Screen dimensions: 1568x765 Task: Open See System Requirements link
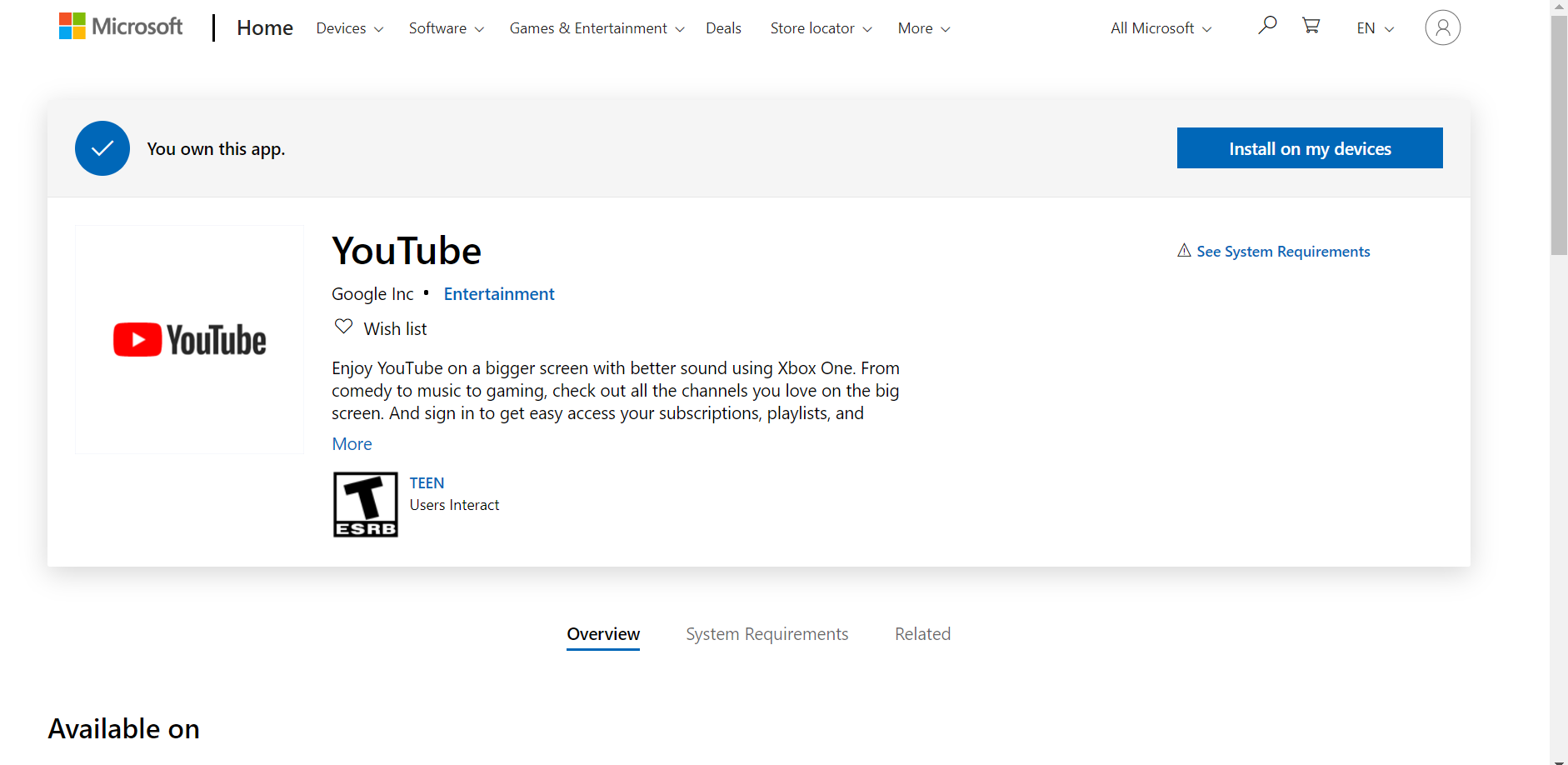click(x=1283, y=252)
